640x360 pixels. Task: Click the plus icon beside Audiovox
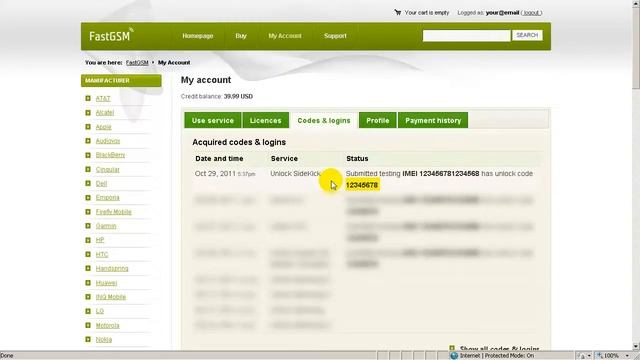88,141
